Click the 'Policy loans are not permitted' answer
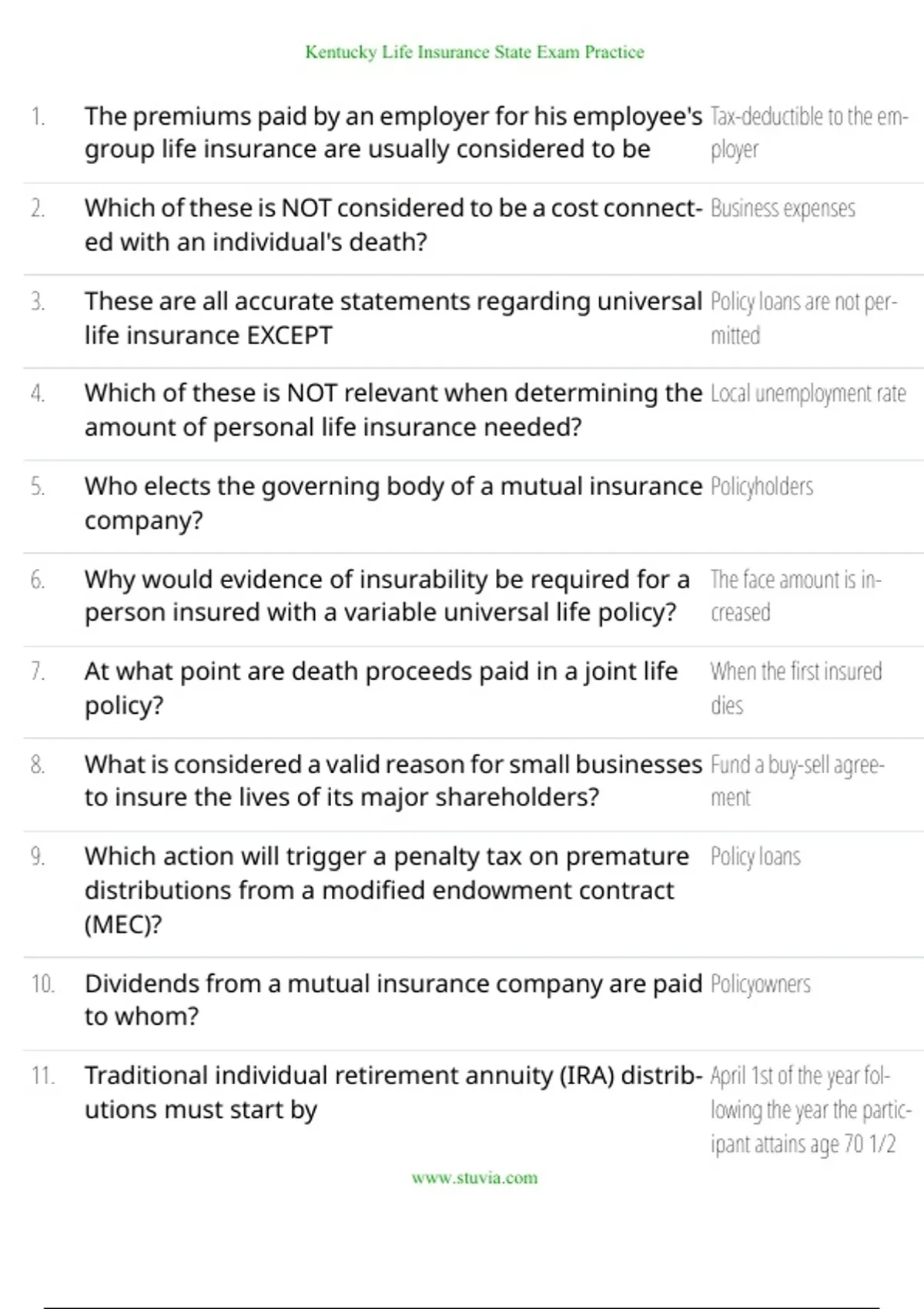 point(803,318)
